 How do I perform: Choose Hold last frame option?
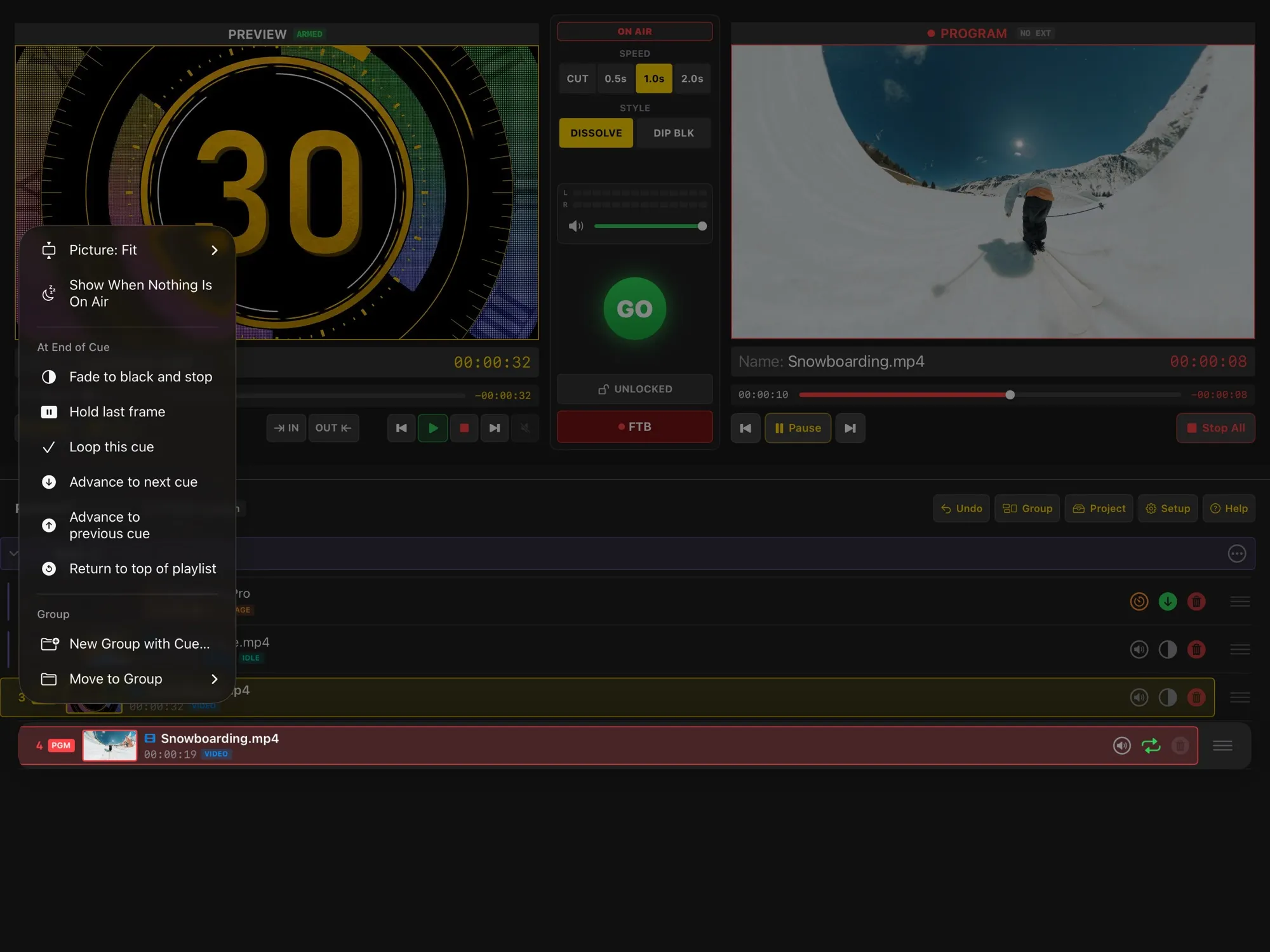(128, 412)
